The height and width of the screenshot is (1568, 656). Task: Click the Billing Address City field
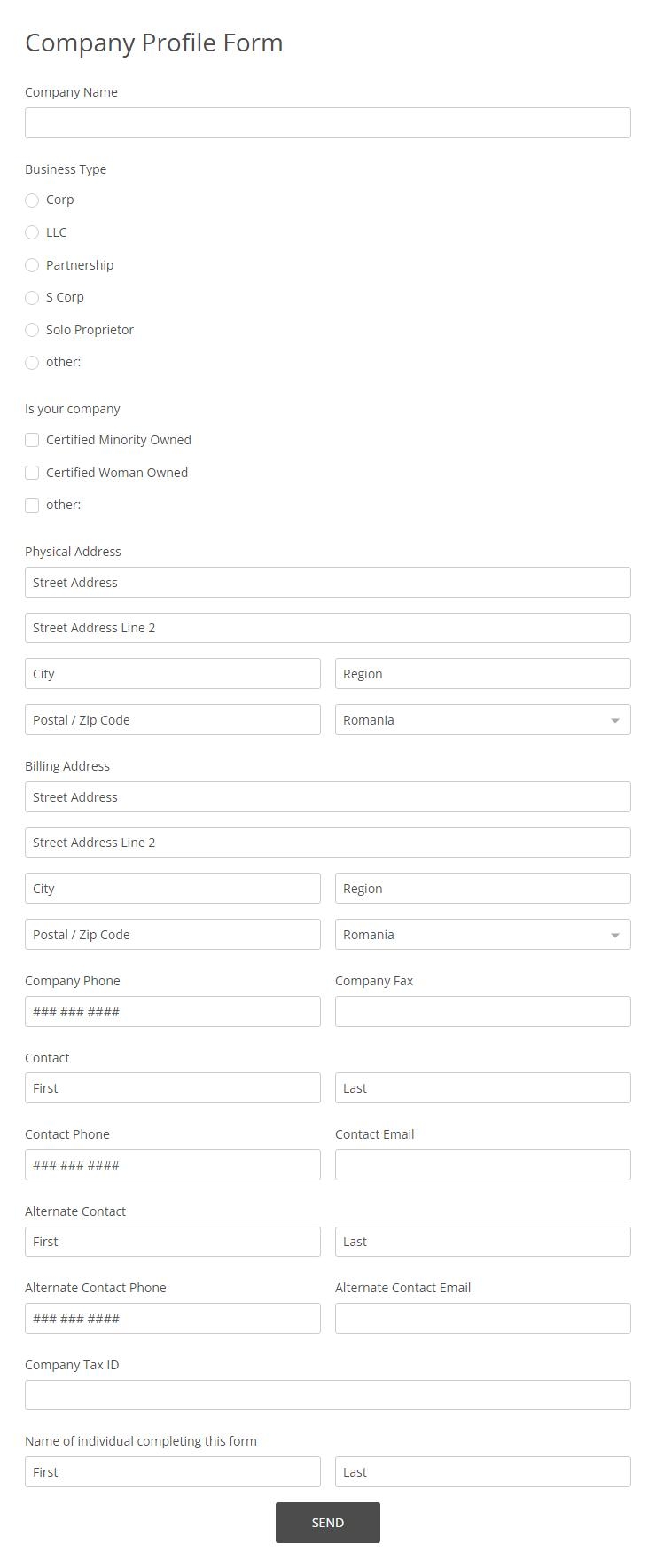click(x=172, y=888)
